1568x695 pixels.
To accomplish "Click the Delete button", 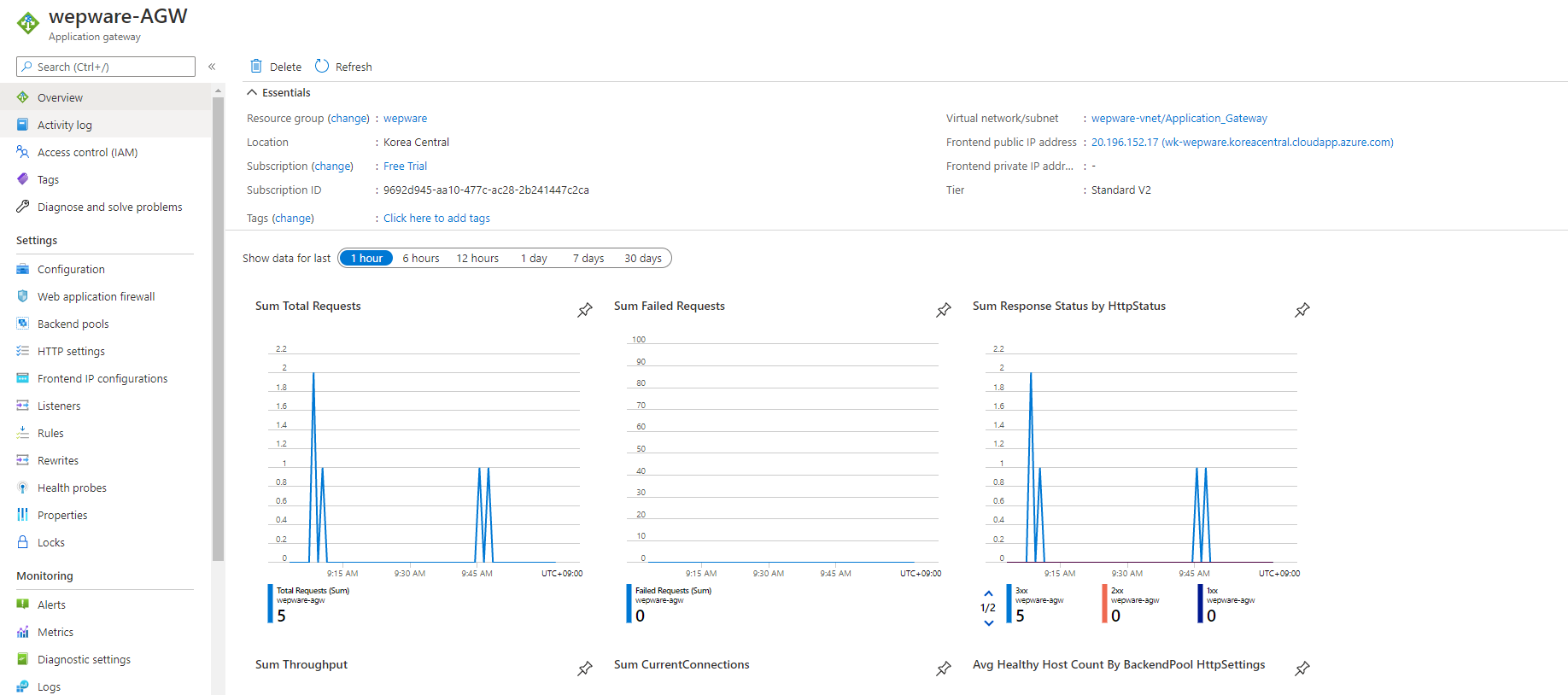I will (x=275, y=67).
